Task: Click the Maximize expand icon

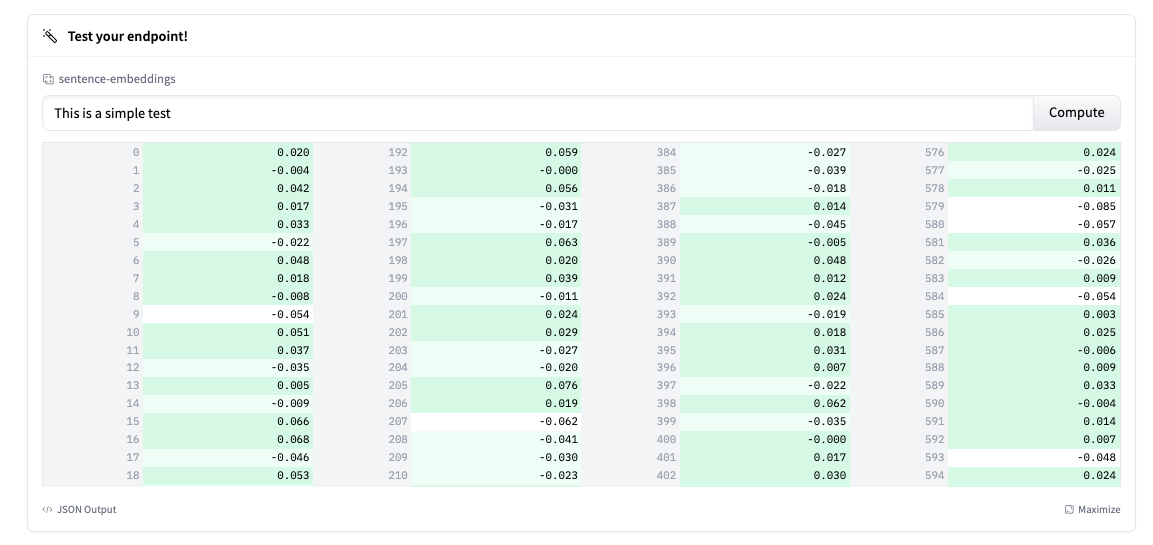Action: 1069,510
